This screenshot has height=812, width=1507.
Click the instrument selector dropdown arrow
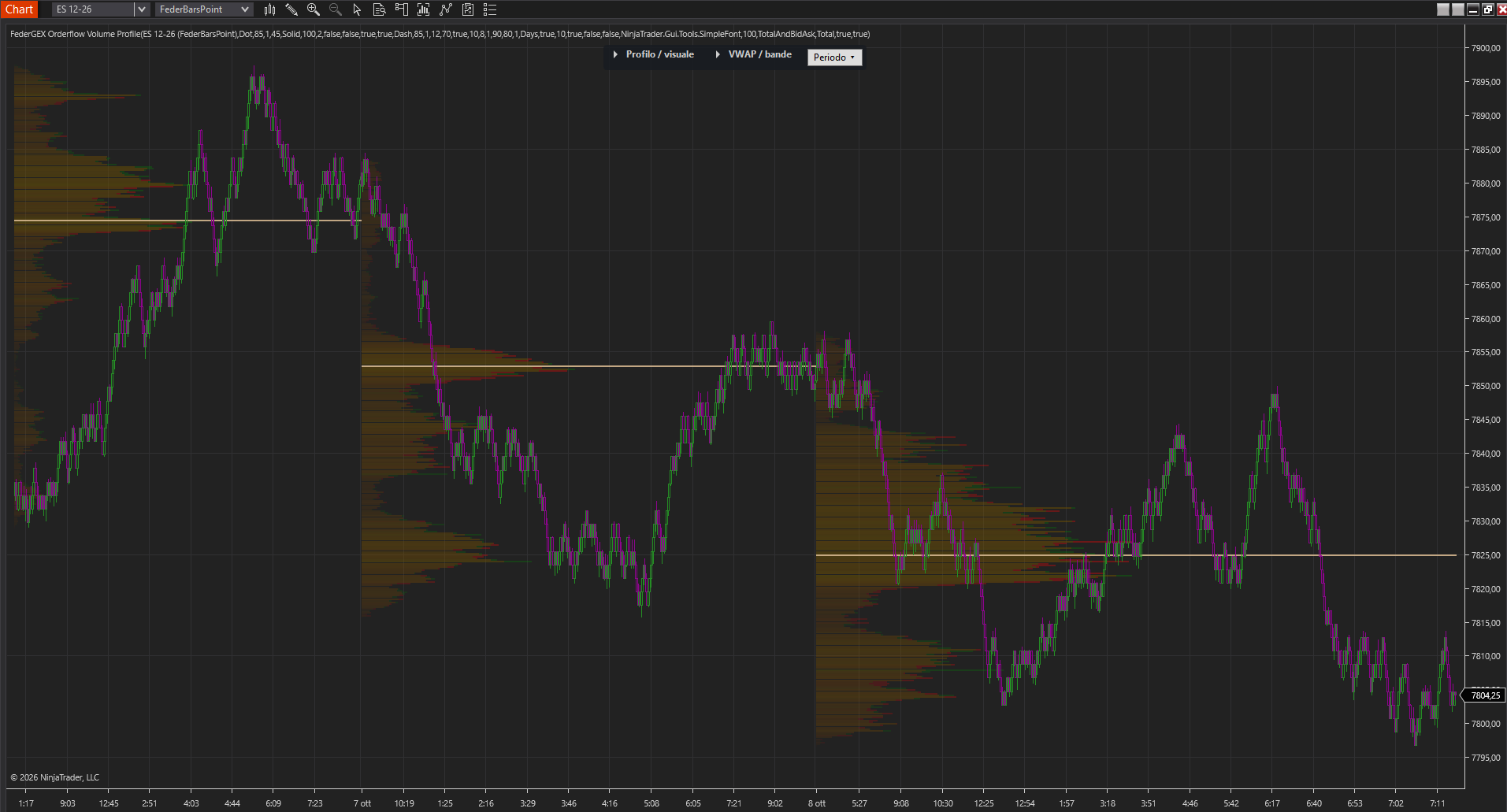point(142,9)
